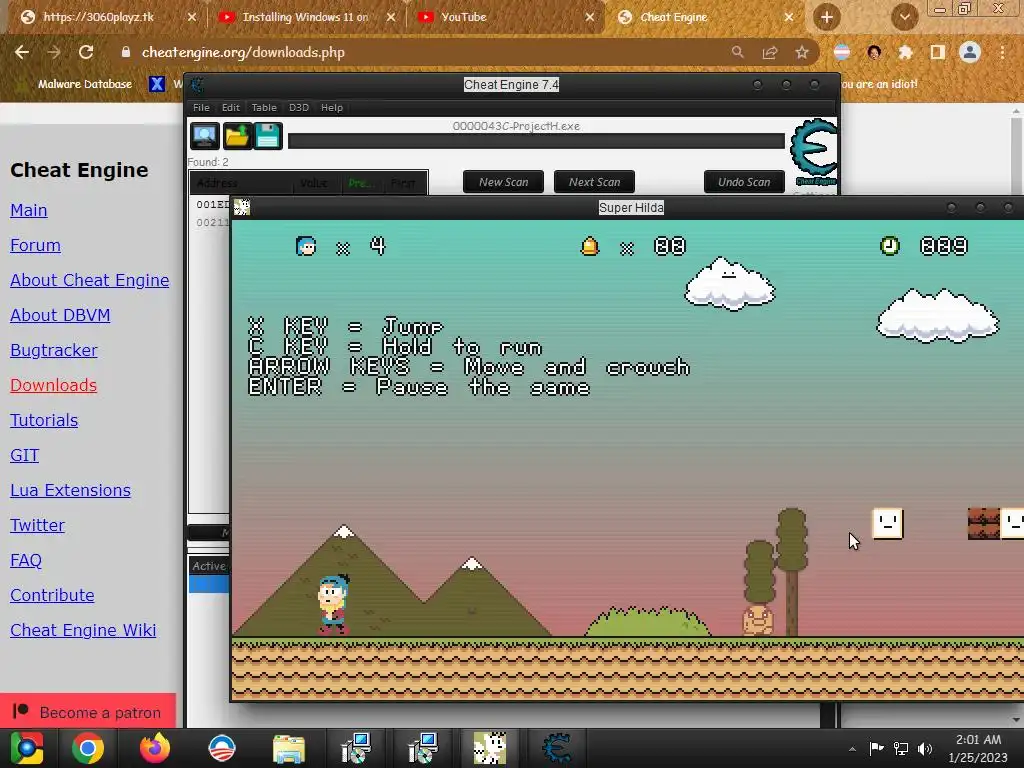1024x768 pixels.
Task: Open the GIT link
Action: click(x=25, y=455)
